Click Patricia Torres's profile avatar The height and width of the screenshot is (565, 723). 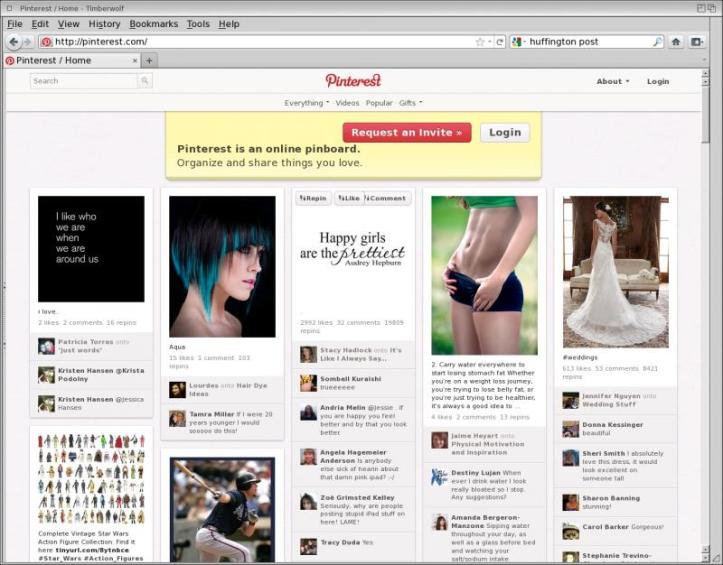[x=46, y=346]
